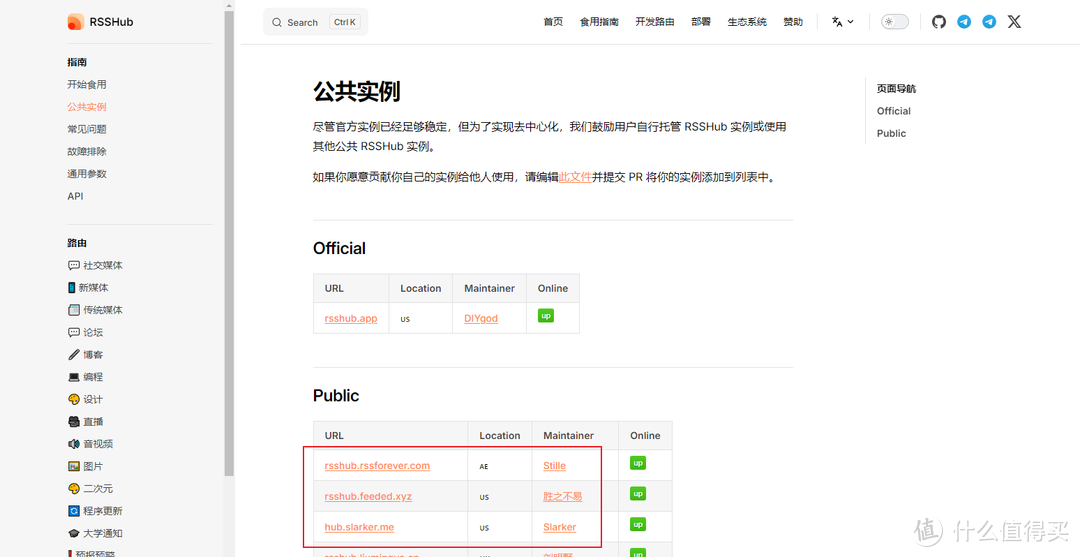Click the 此文件 hyperlink
The image size is (1080, 557).
point(575,177)
